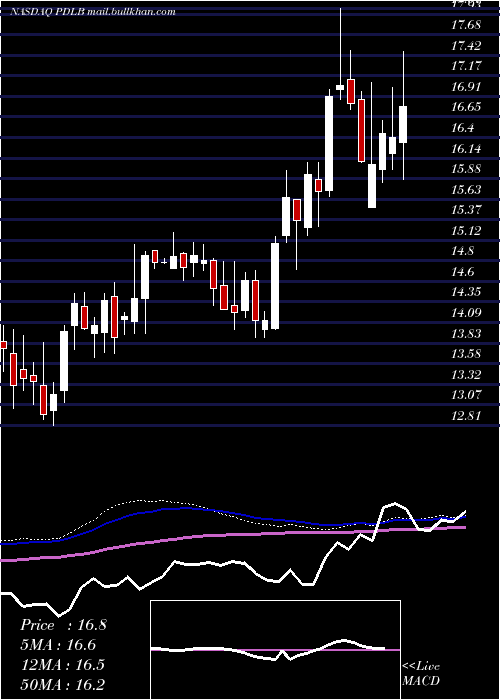Click the 14.6 price axis label
The height and width of the screenshot is (700, 500).
462,271
